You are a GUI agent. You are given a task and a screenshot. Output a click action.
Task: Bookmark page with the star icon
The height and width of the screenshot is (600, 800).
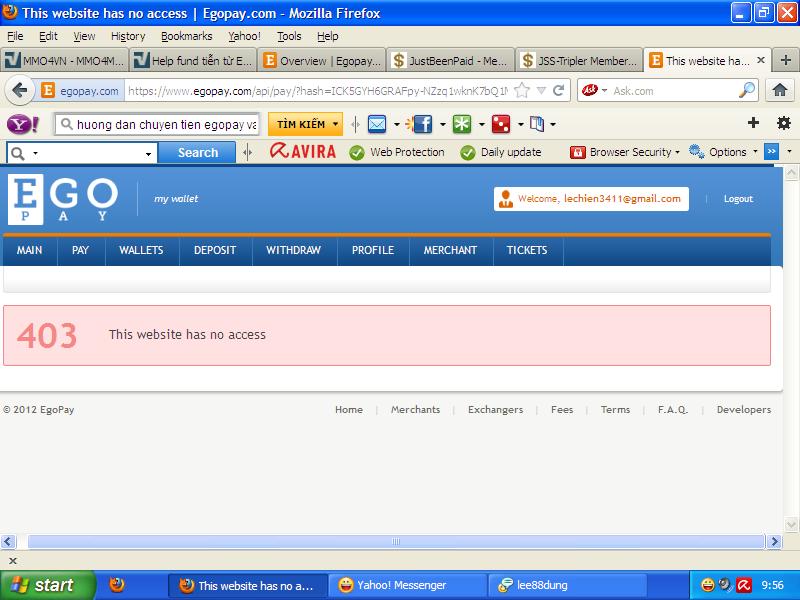(x=521, y=91)
